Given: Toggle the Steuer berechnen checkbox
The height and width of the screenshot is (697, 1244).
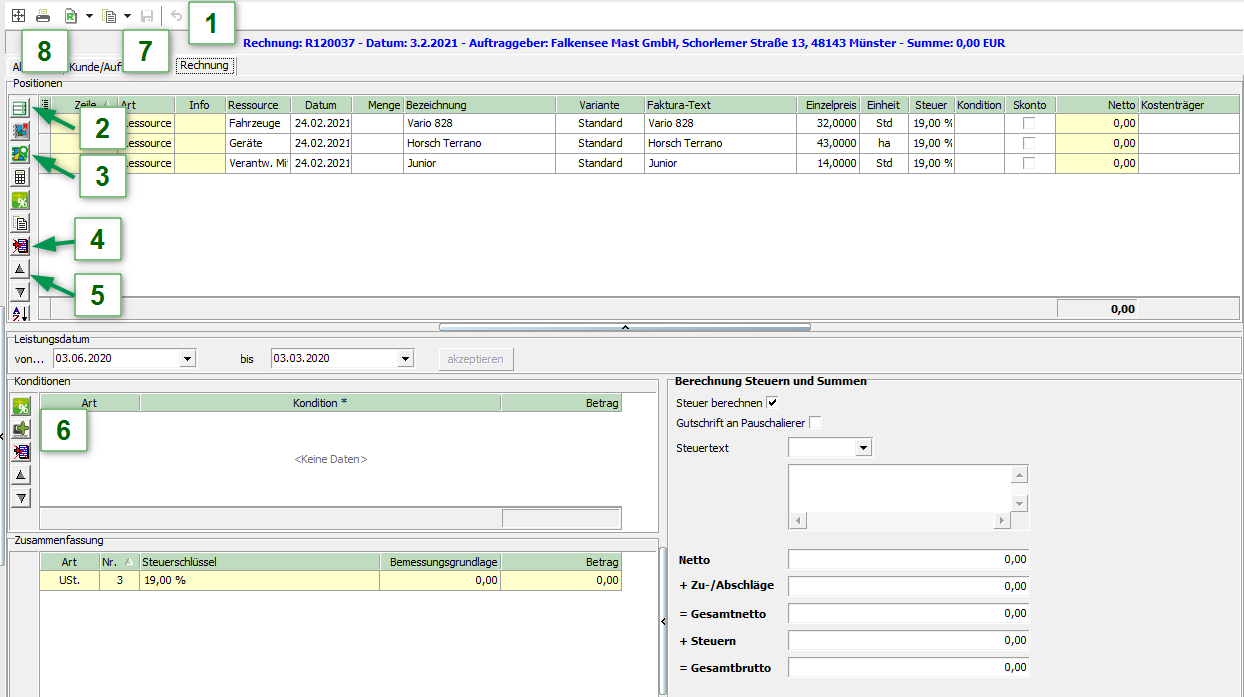Looking at the screenshot, I should [771, 403].
